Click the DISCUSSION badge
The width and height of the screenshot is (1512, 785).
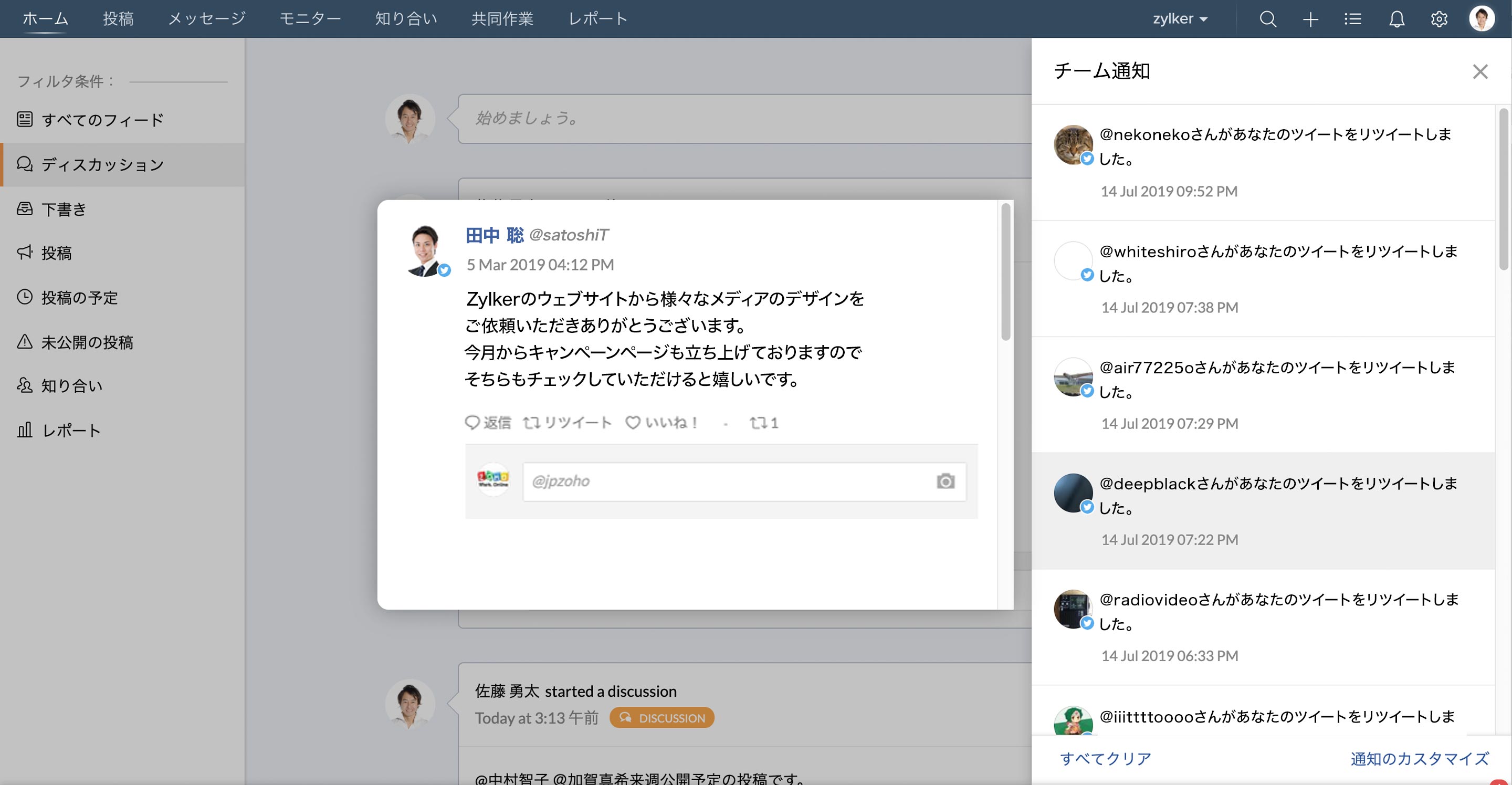pyautogui.click(x=661, y=717)
